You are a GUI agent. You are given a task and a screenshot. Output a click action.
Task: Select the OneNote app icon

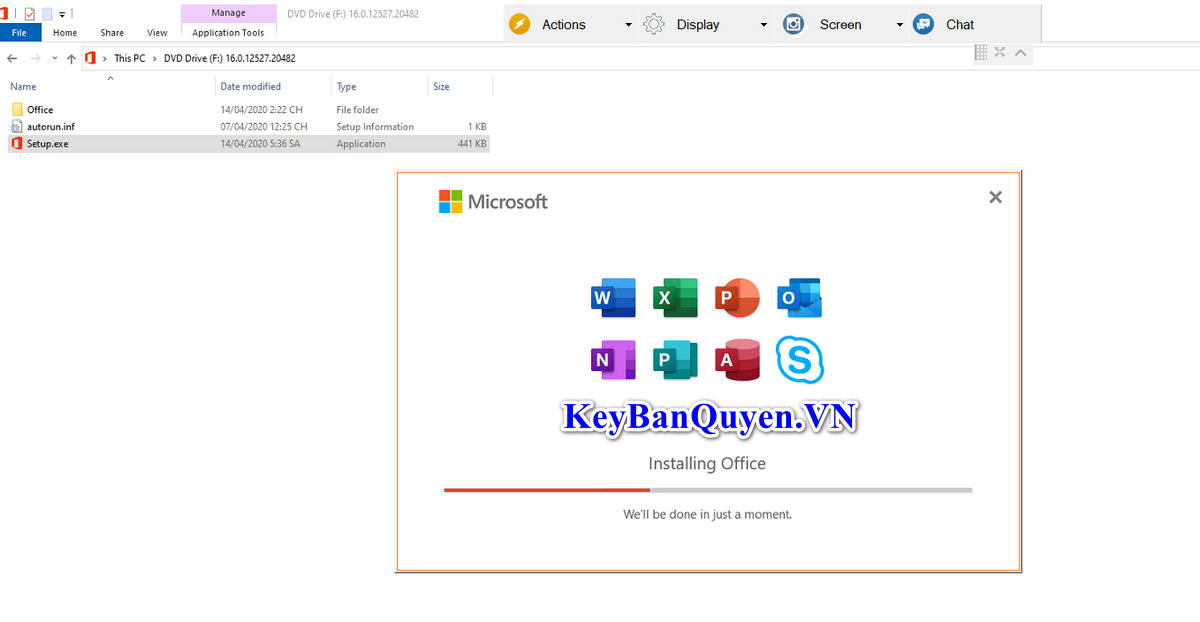[613, 360]
